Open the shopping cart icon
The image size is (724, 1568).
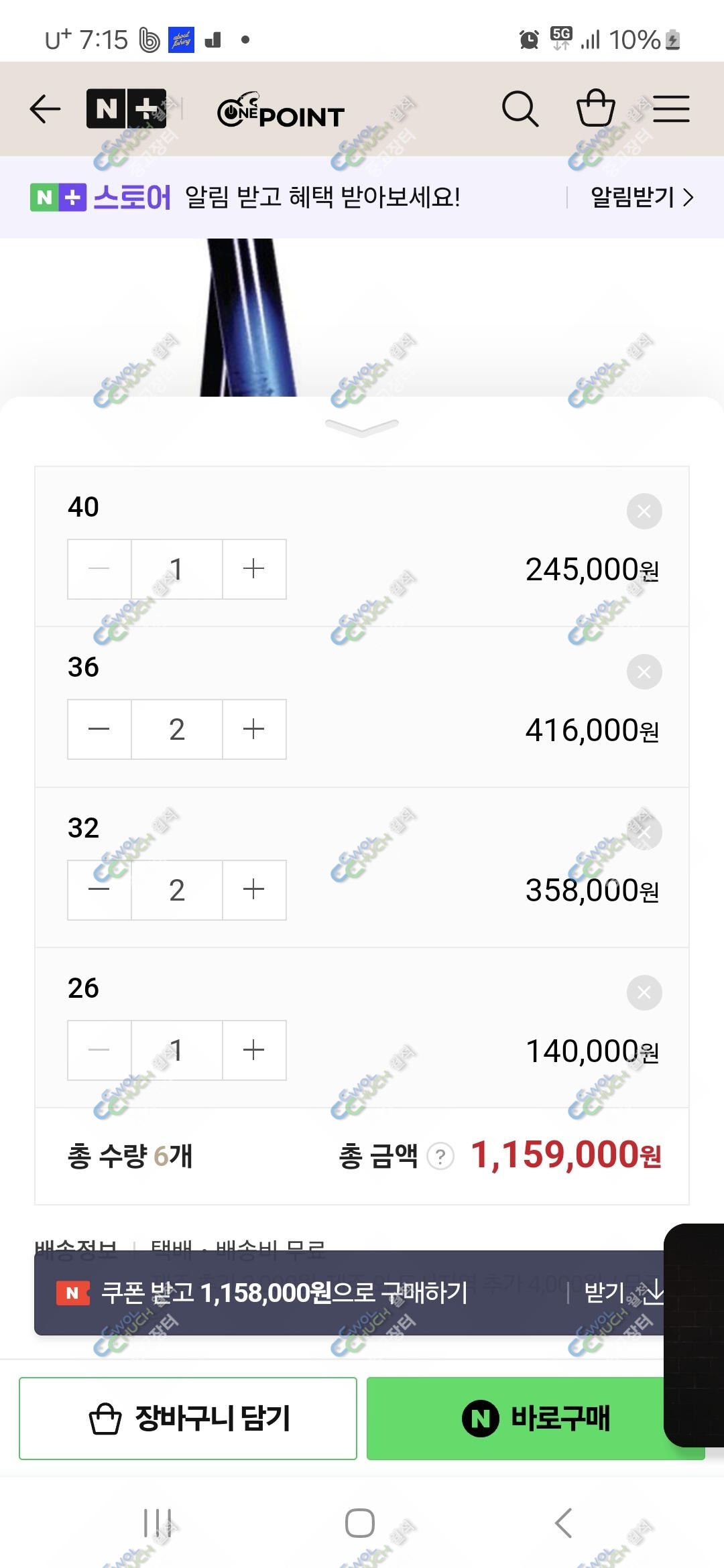pyautogui.click(x=596, y=109)
